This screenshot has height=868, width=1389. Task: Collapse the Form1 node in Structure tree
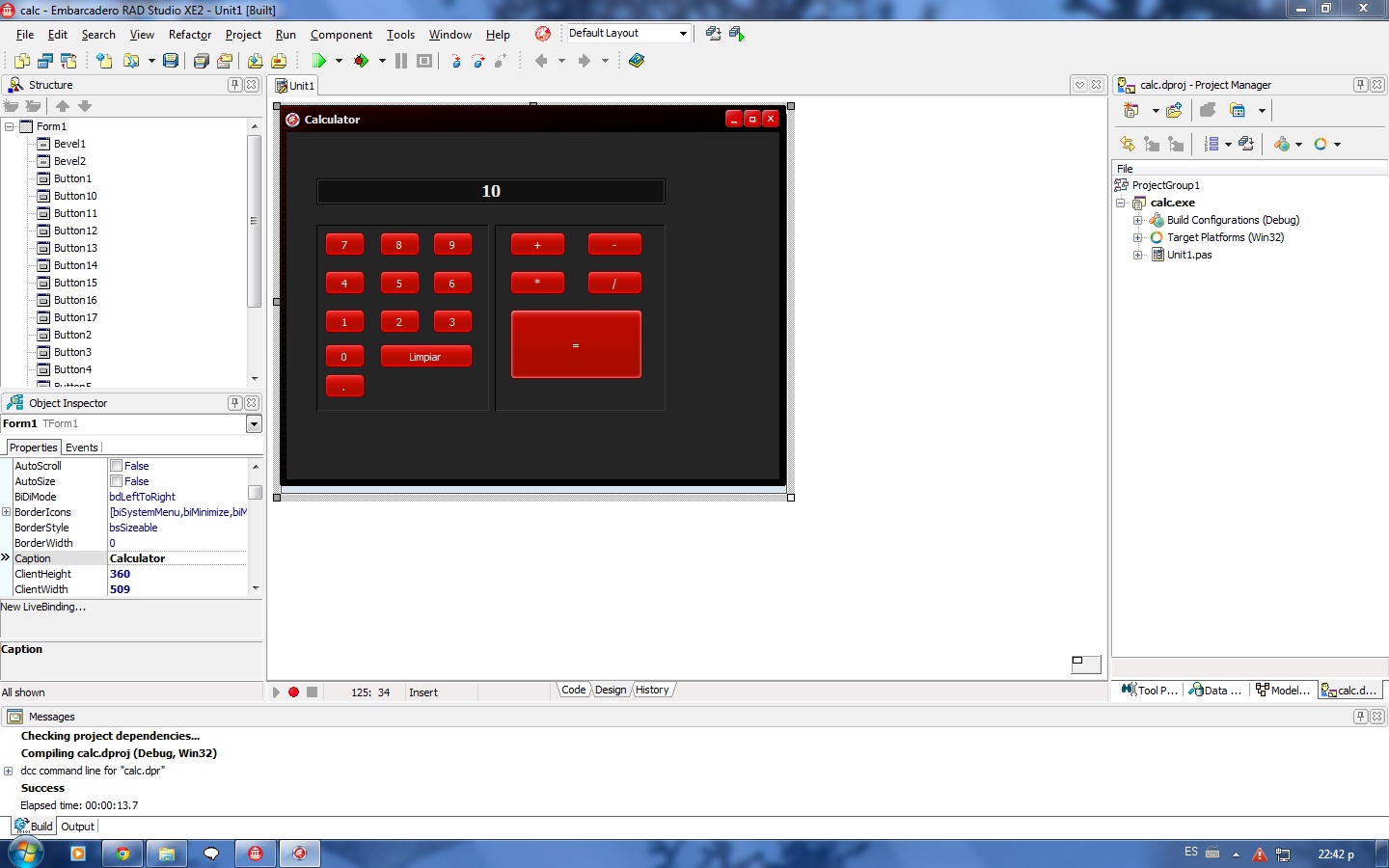[10, 126]
